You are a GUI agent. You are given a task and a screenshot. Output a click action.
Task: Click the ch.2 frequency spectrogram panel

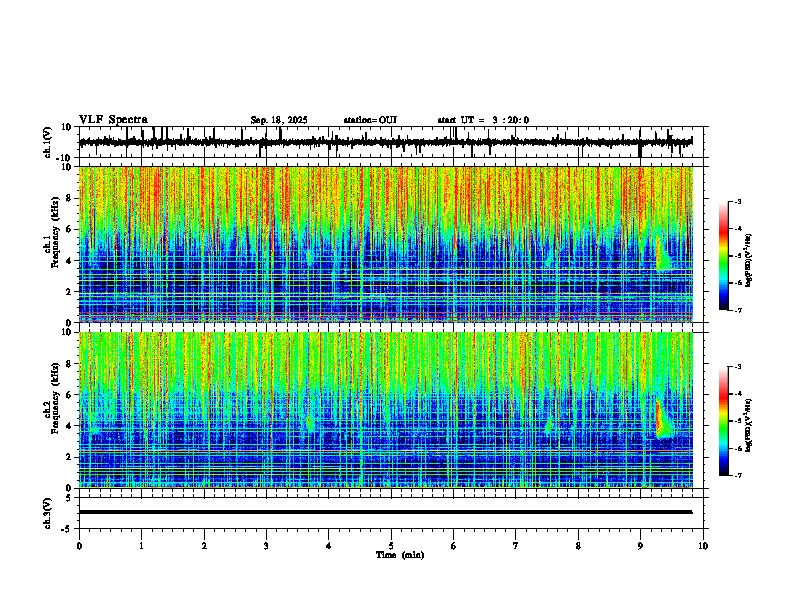point(385,410)
